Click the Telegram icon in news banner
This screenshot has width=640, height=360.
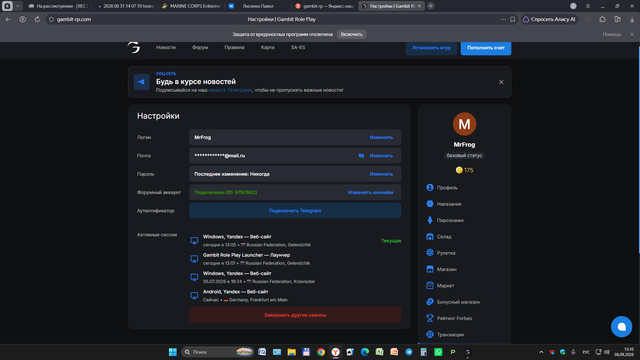point(141,82)
